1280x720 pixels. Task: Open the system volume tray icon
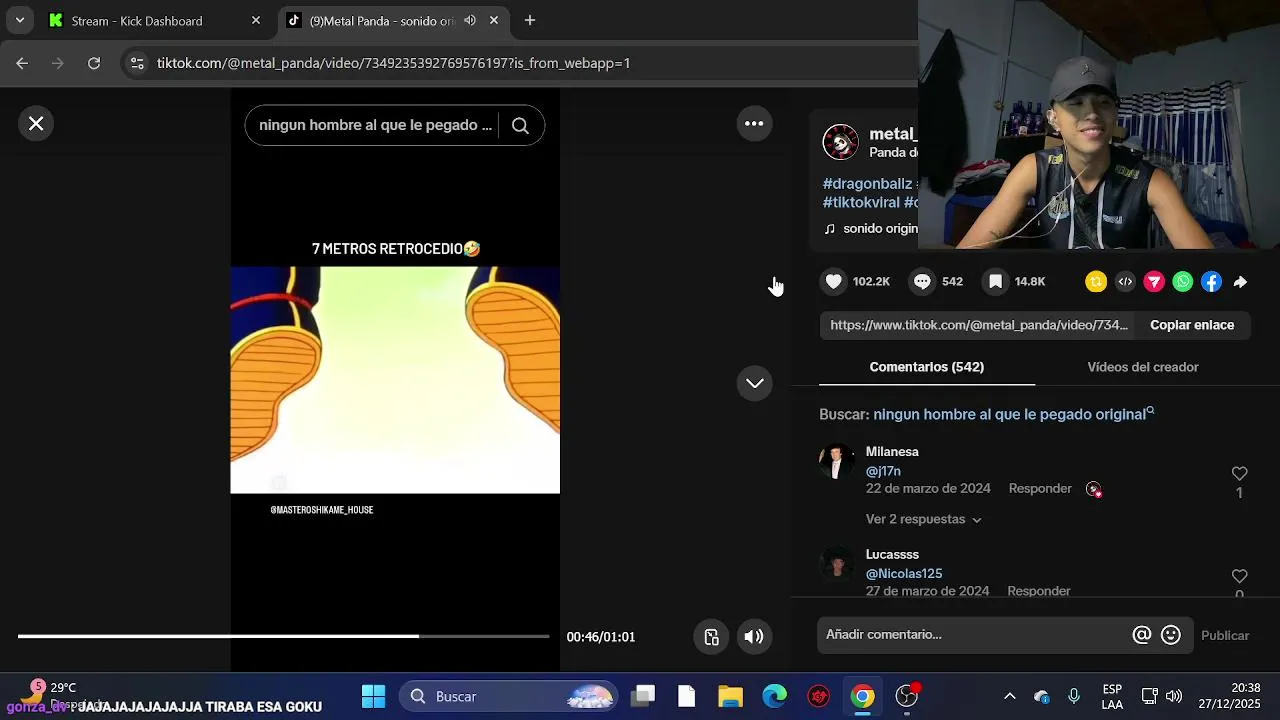point(1174,696)
